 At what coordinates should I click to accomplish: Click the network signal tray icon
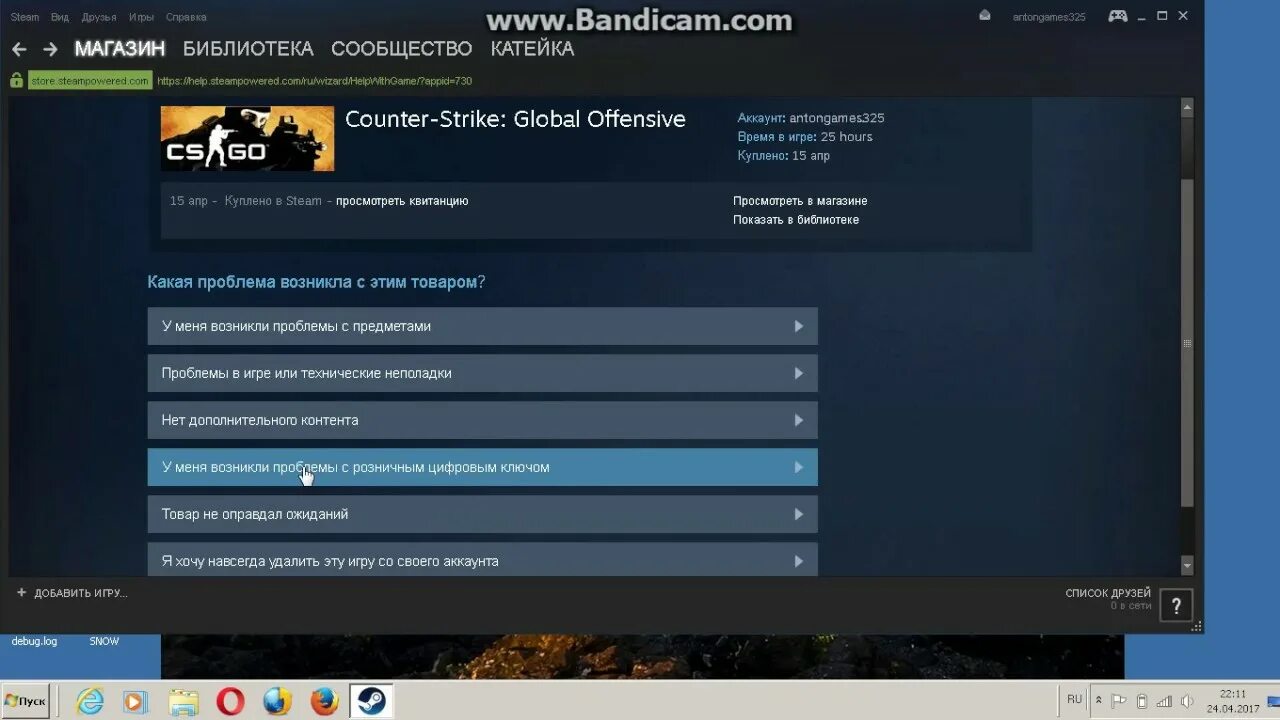point(1164,701)
